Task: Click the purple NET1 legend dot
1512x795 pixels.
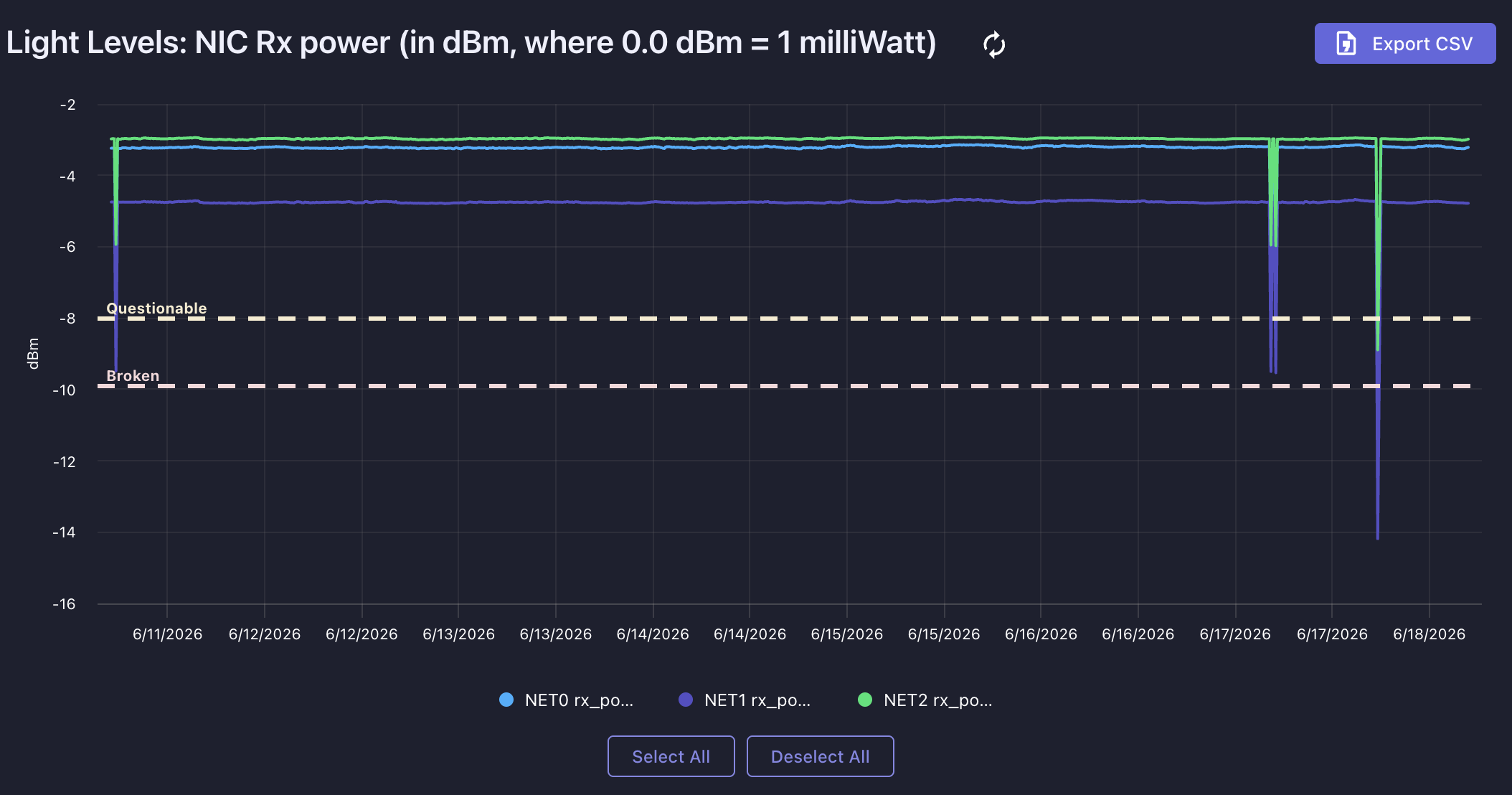Action: click(686, 700)
